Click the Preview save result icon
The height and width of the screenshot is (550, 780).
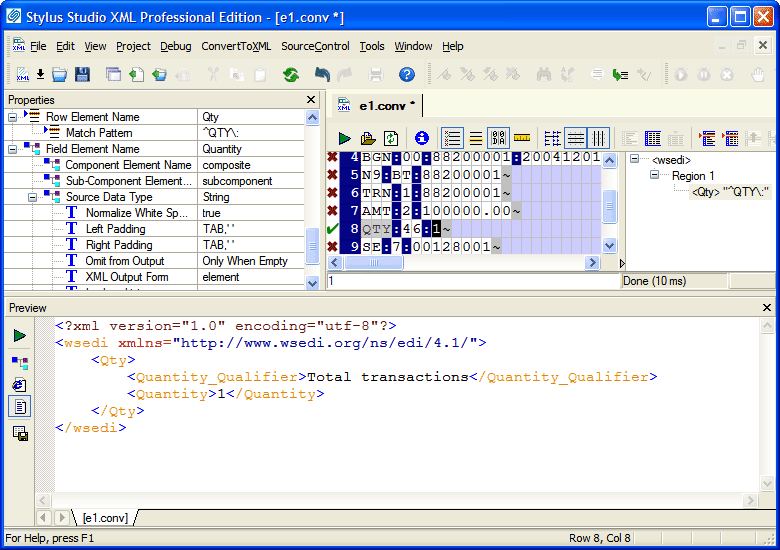(20, 434)
